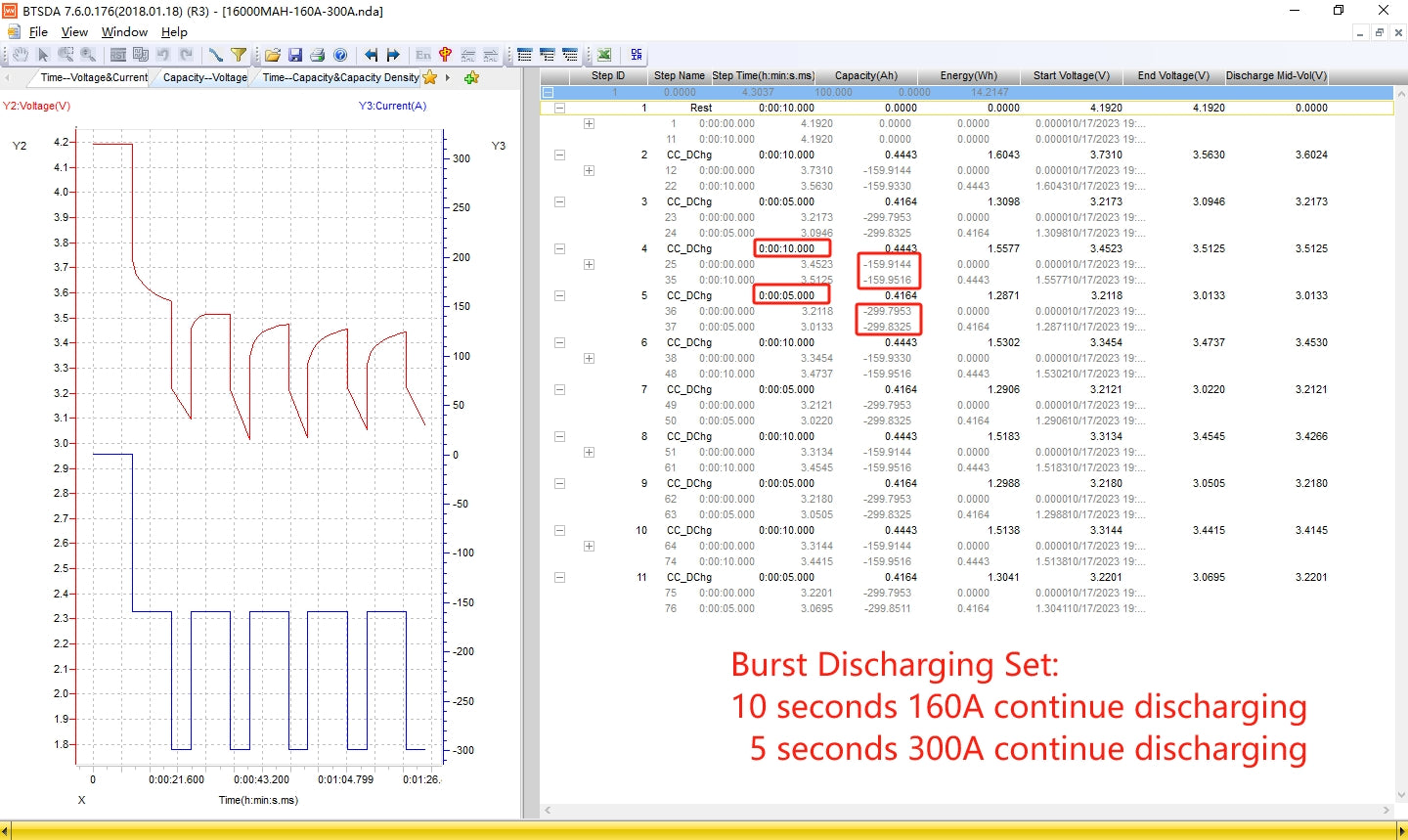Viewport: 1408px width, 840px height.
Task: Select Y3:Current(A) axis label
Action: coord(392,106)
